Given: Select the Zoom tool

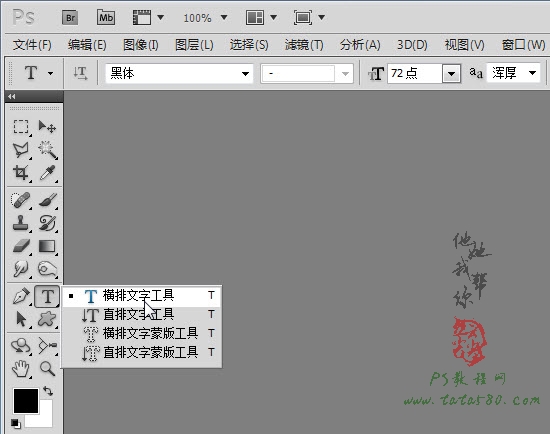Looking at the screenshot, I should coord(47,369).
